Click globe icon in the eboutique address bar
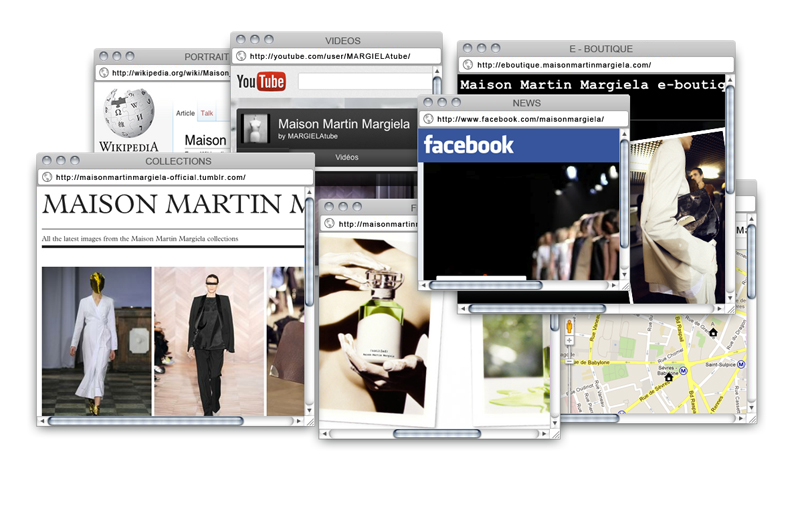 467,65
